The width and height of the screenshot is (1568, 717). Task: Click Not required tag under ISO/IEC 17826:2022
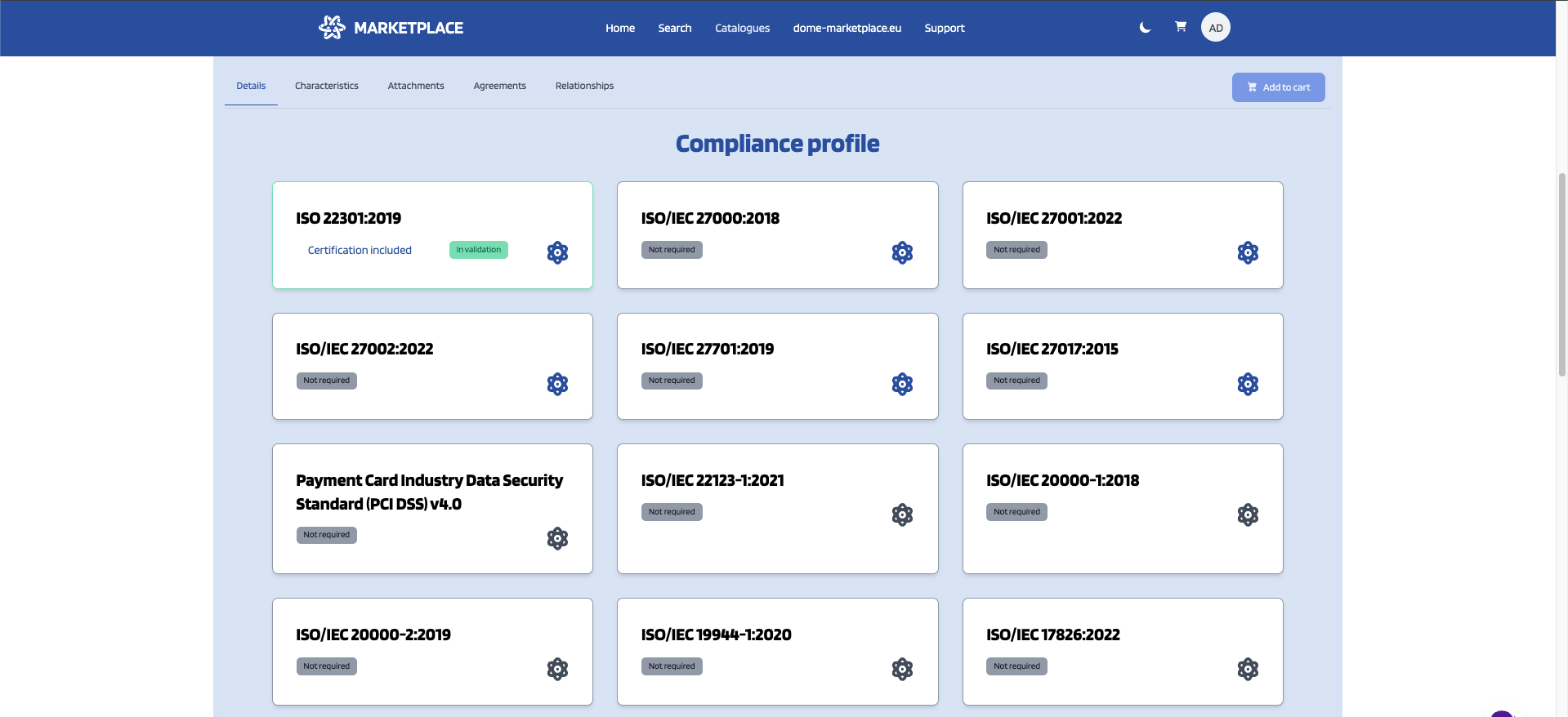tap(1016, 666)
